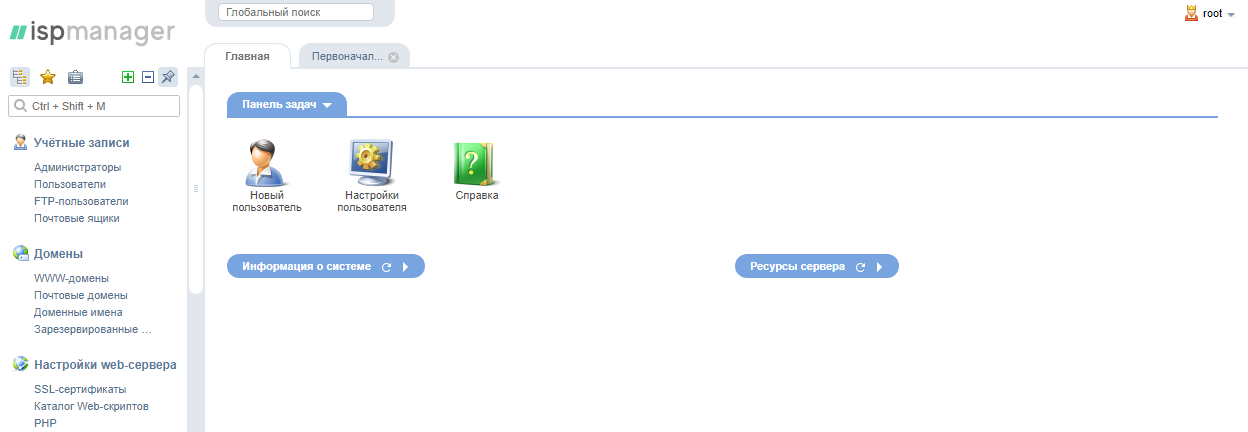The width and height of the screenshot is (1248, 432).
Task: Switch to the menu tree view icon
Action: [x=20, y=77]
